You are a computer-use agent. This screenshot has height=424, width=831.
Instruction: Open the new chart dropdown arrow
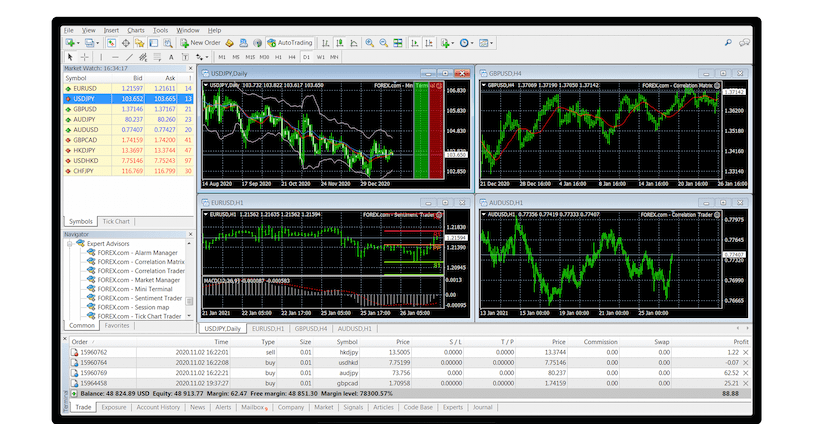pos(78,43)
